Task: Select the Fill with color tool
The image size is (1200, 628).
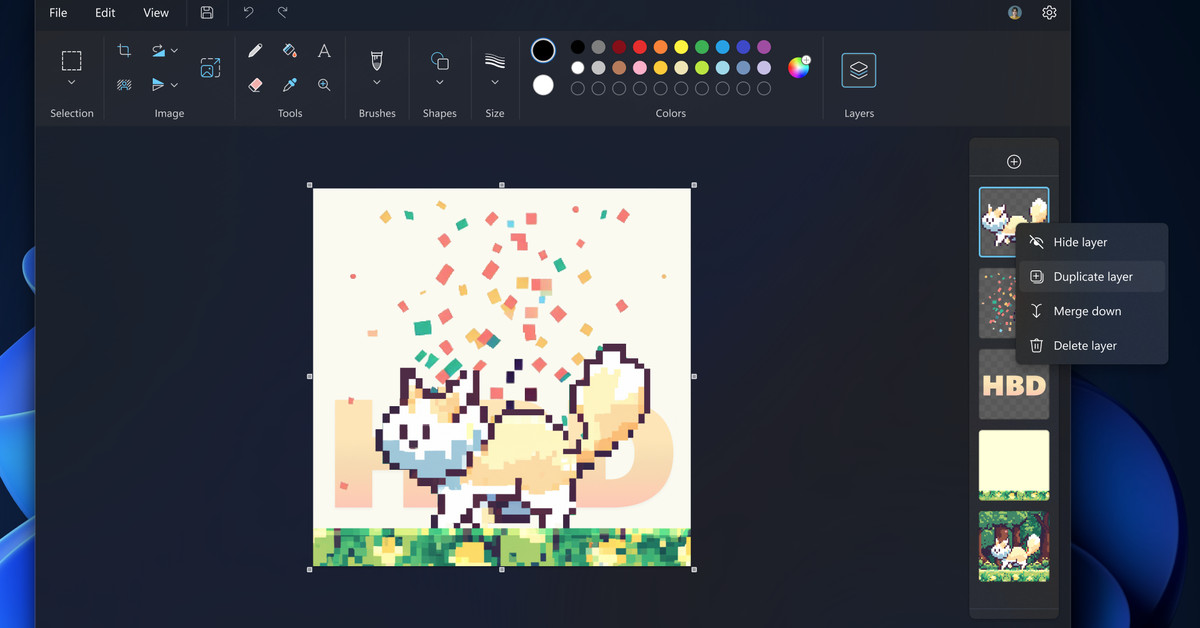Action: pyautogui.click(x=289, y=50)
